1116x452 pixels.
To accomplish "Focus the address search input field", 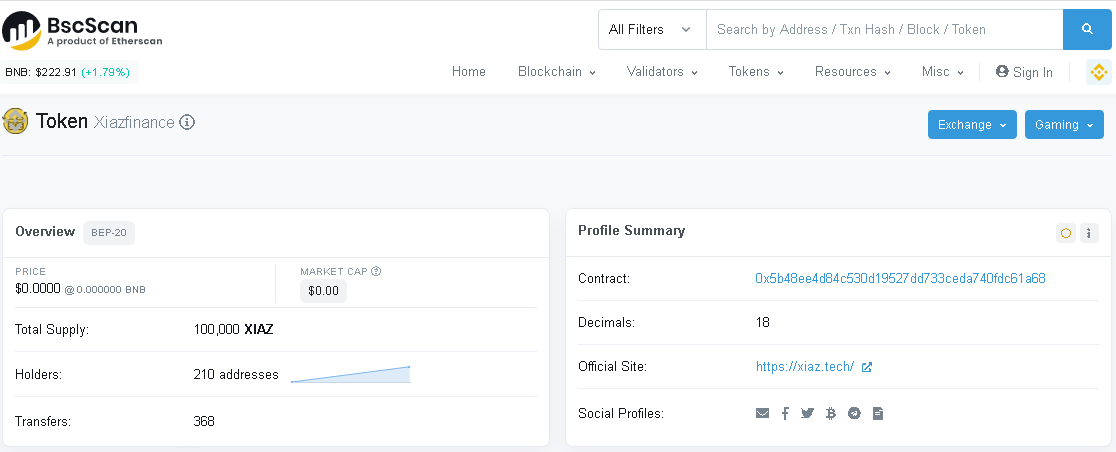I will coord(884,30).
